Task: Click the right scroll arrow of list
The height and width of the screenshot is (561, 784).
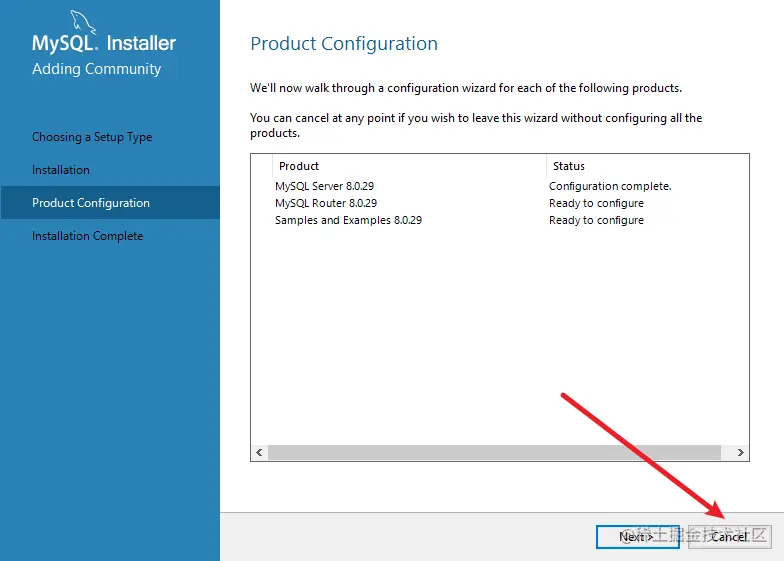Action: coord(740,452)
